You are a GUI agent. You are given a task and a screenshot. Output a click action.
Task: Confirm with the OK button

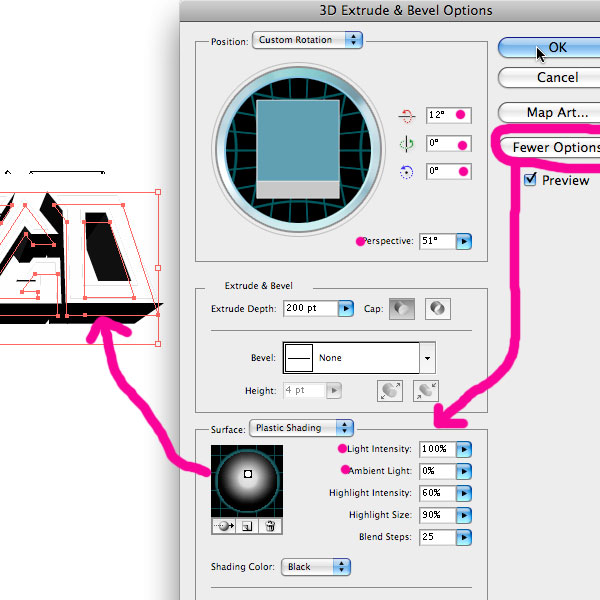549,47
